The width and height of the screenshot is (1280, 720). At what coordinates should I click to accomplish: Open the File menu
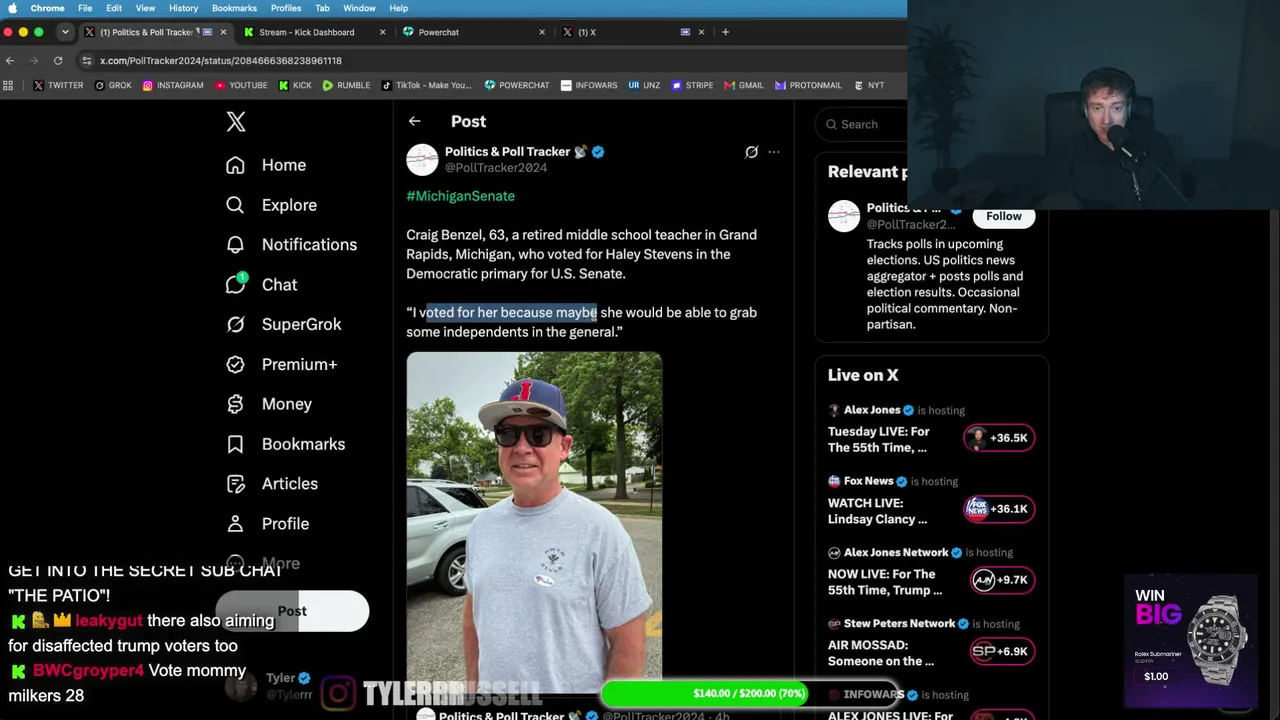coord(85,8)
